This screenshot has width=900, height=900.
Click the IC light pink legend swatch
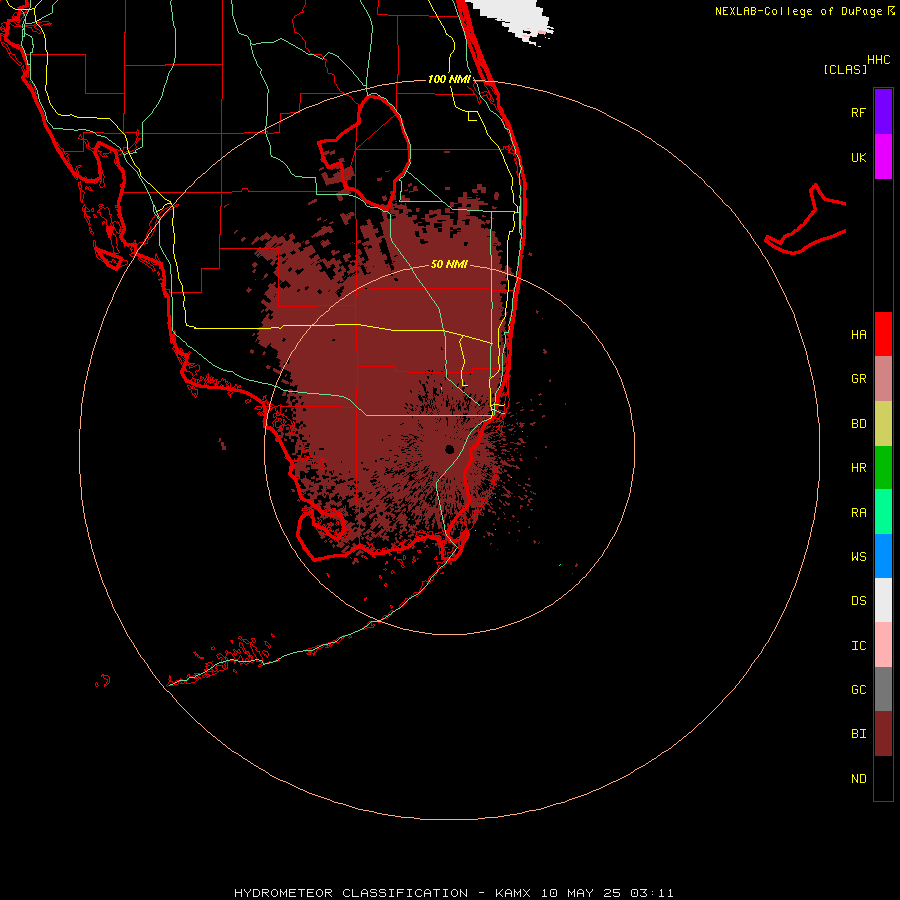[x=883, y=645]
